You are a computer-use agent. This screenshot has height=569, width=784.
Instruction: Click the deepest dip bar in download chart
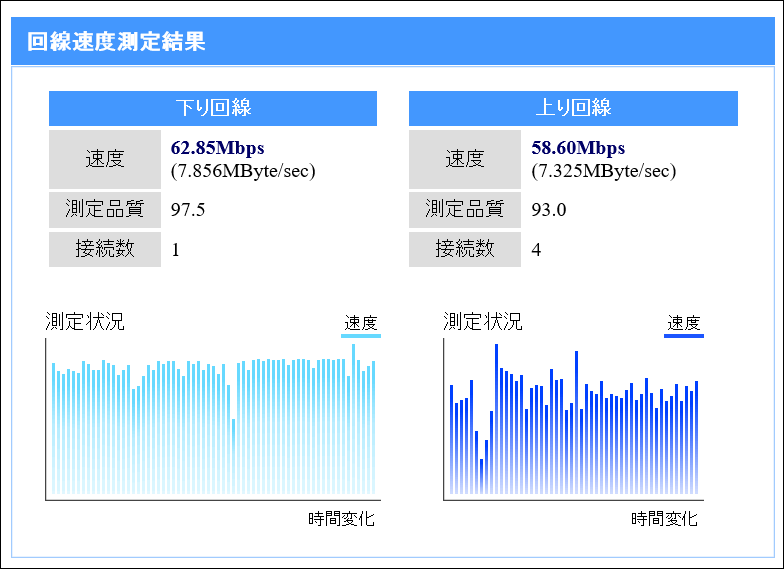(x=233, y=455)
